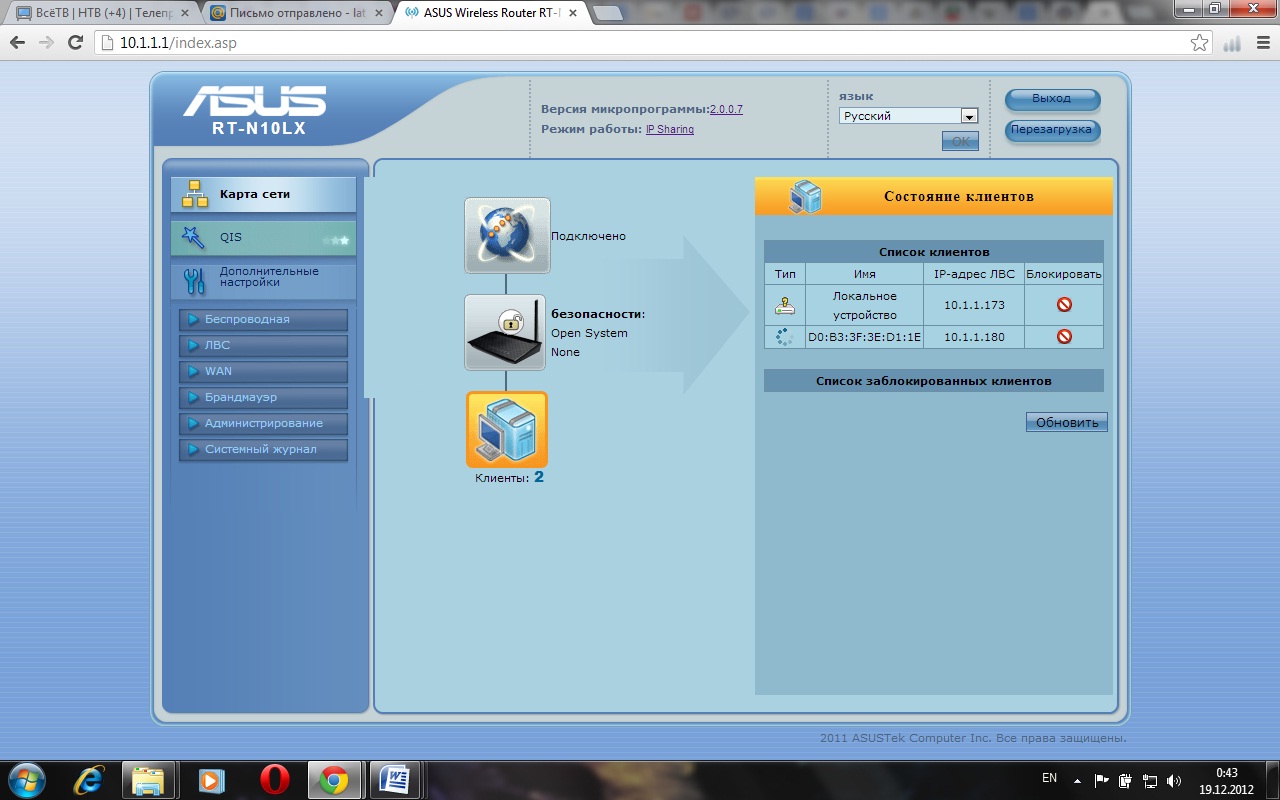Expand the Брандмауэр menu section
Image resolution: width=1280 pixels, height=800 pixels.
tap(263, 398)
